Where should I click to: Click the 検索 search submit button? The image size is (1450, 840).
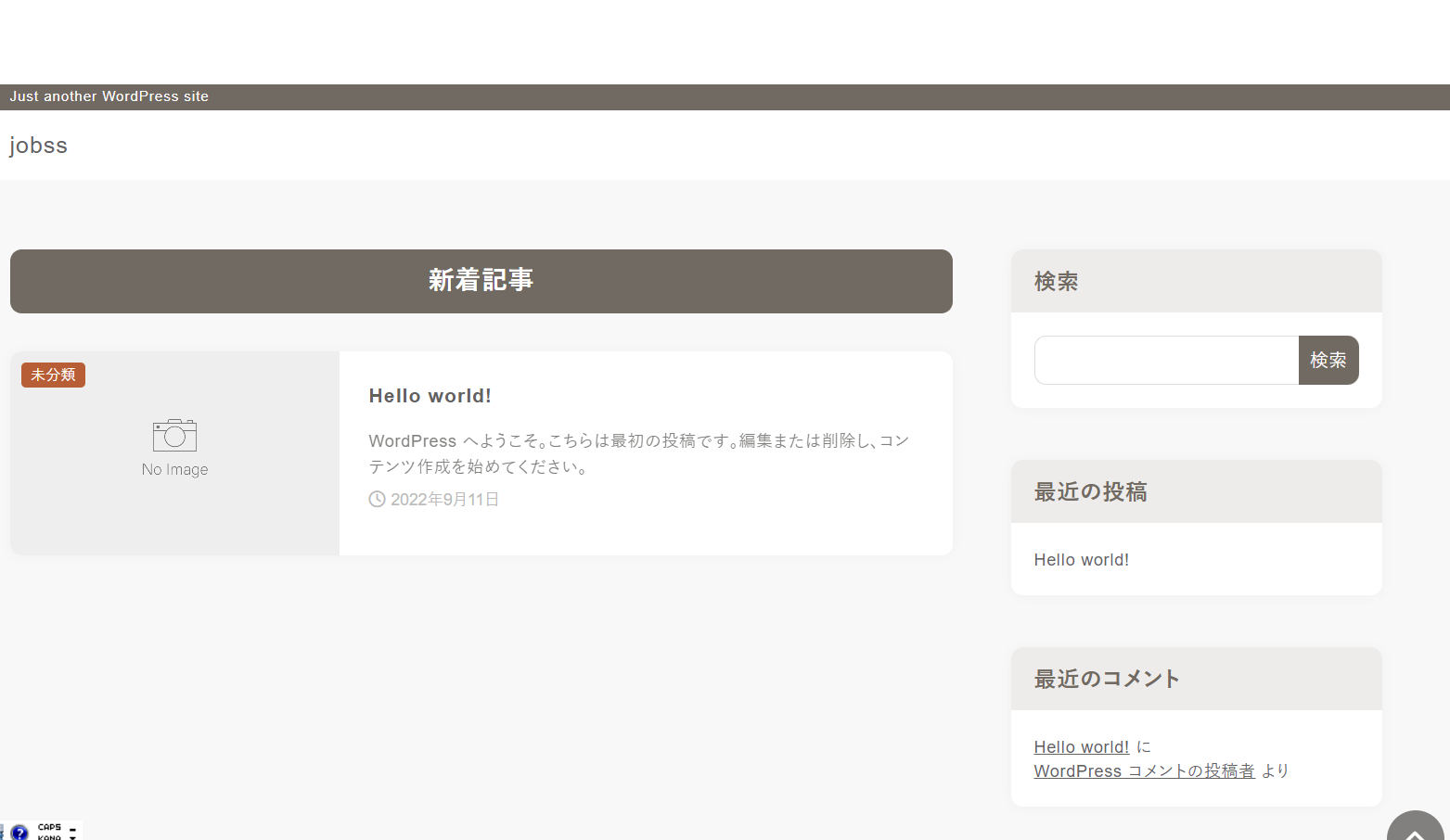(x=1328, y=360)
